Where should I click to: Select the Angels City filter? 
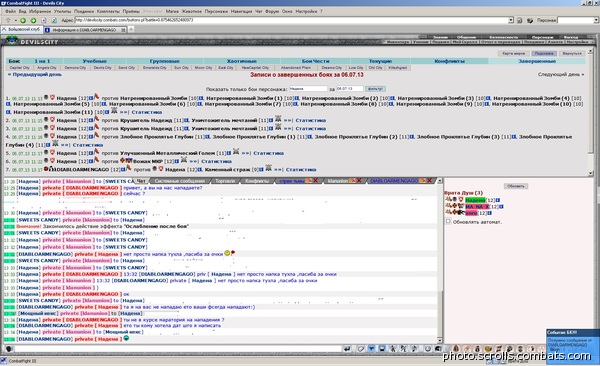point(47,68)
